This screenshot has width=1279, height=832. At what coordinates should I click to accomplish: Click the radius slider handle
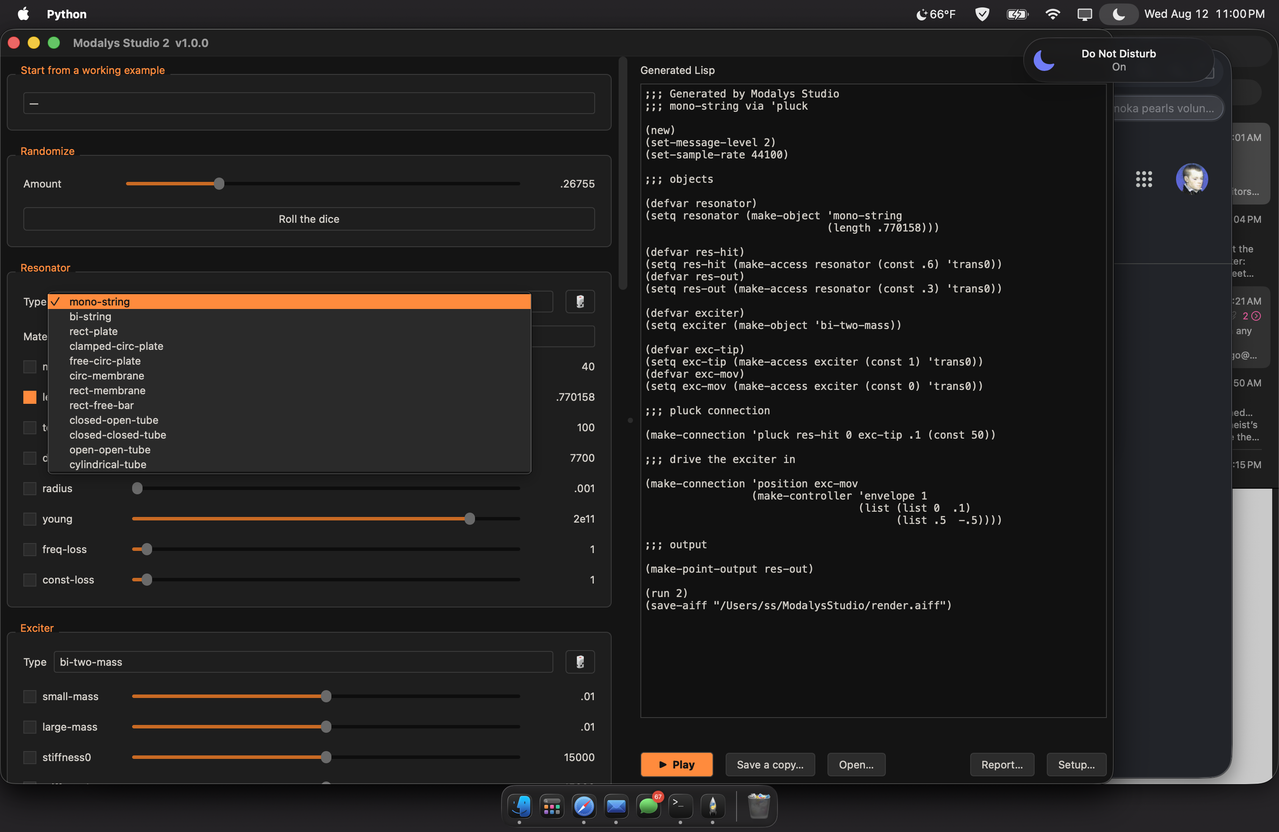click(138, 489)
